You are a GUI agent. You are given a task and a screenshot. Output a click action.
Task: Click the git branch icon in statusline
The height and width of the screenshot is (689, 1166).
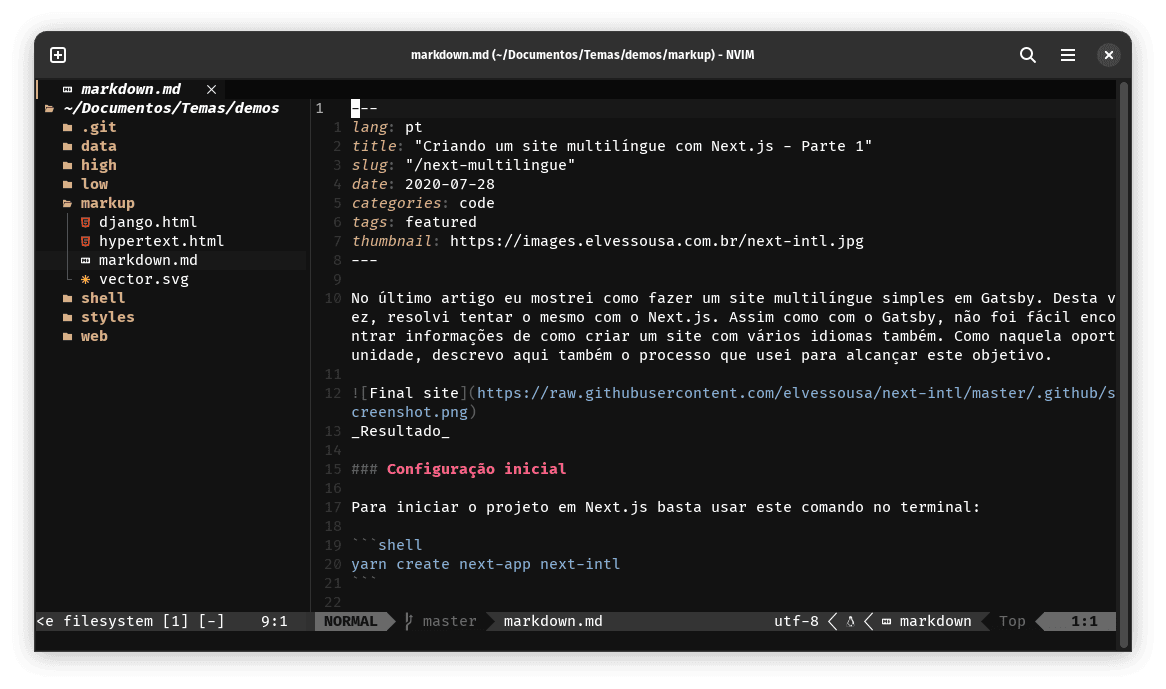coord(408,621)
